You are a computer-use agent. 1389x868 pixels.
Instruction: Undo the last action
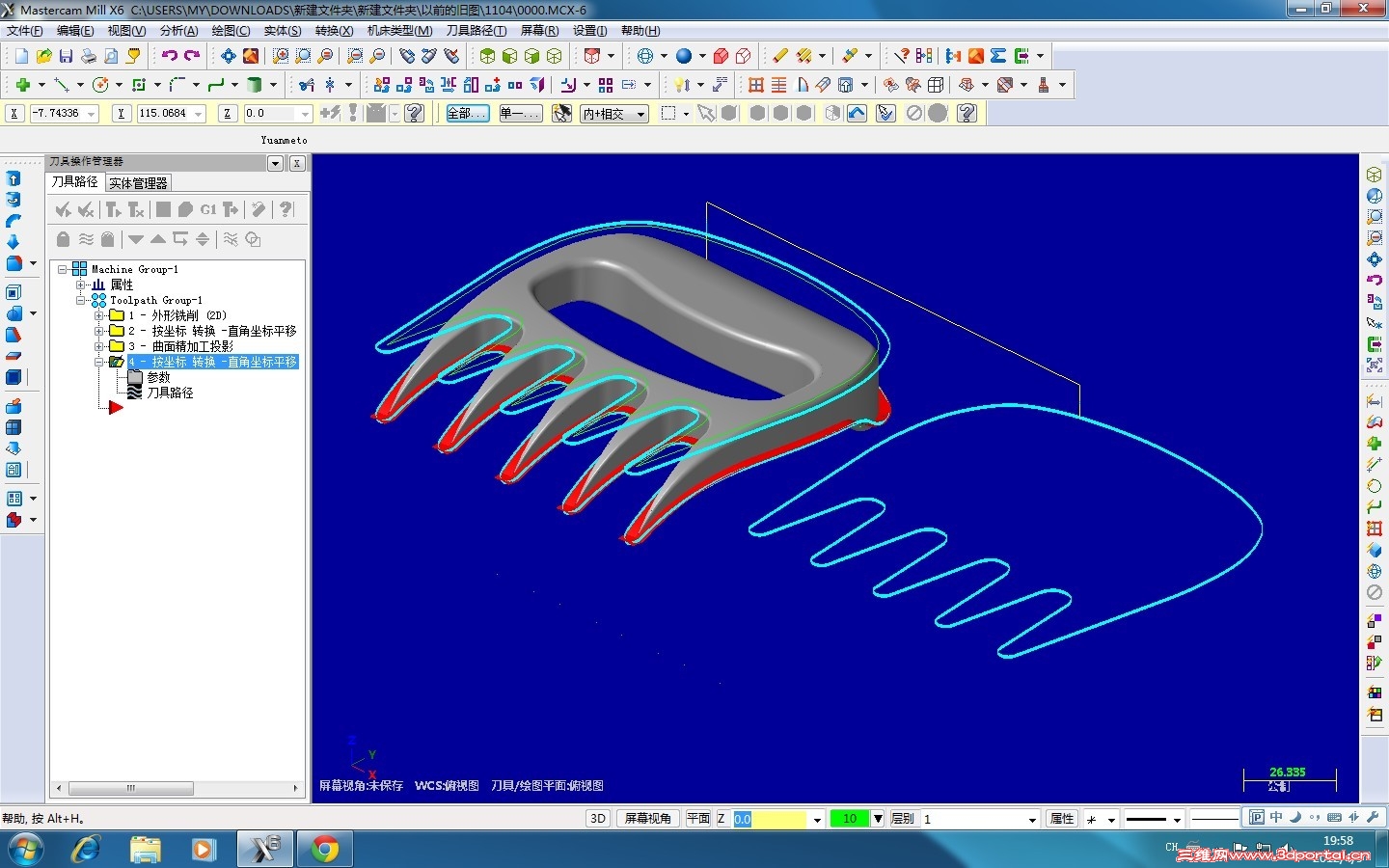[x=170, y=56]
